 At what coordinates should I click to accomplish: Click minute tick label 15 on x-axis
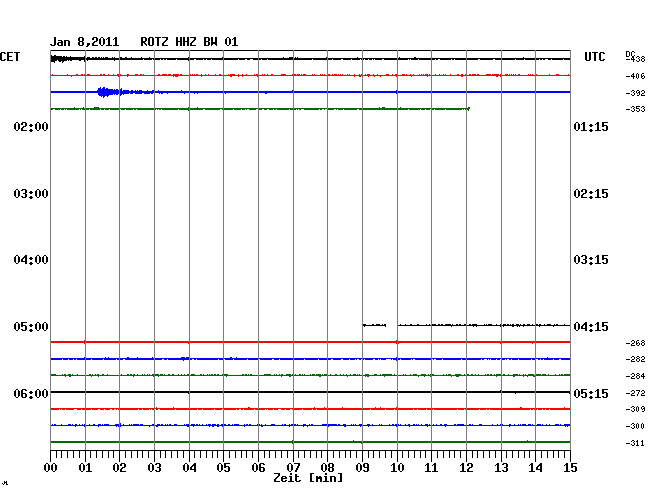pos(570,468)
